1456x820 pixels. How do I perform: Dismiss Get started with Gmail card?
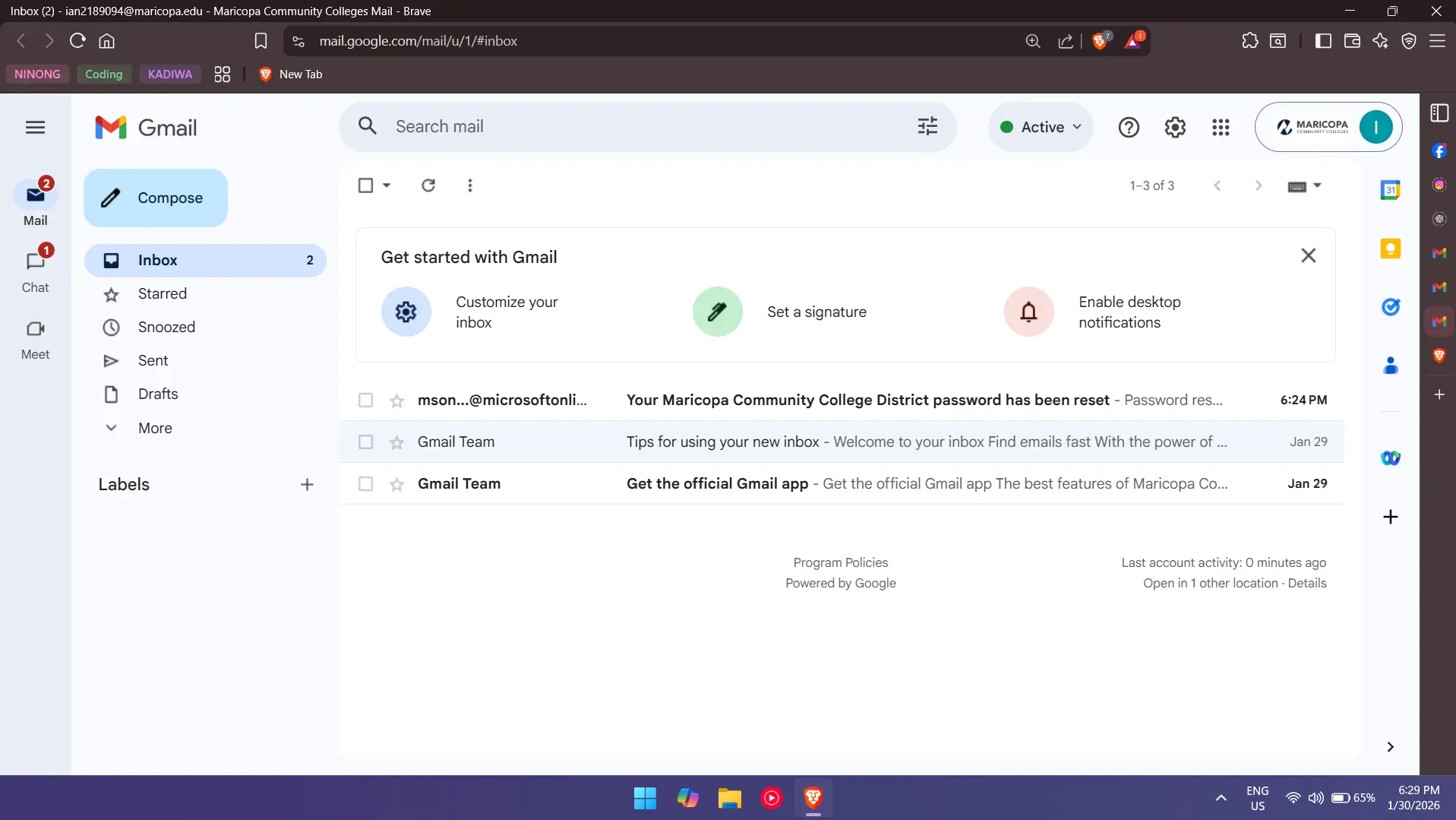click(x=1308, y=255)
